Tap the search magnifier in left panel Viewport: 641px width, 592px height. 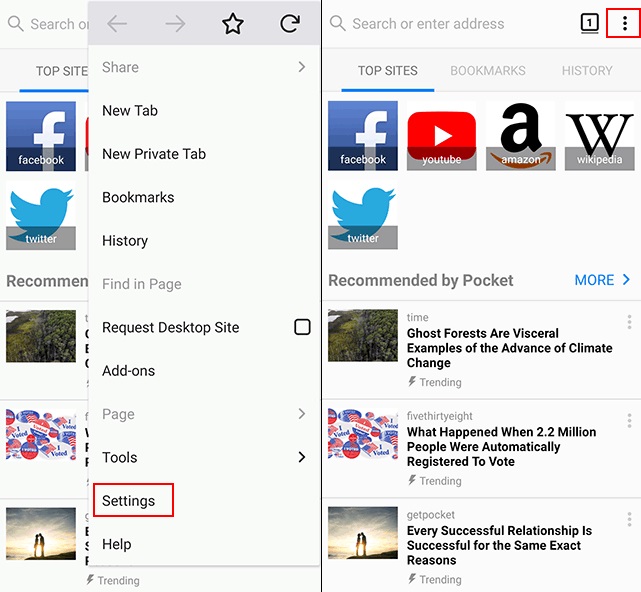tap(16, 24)
